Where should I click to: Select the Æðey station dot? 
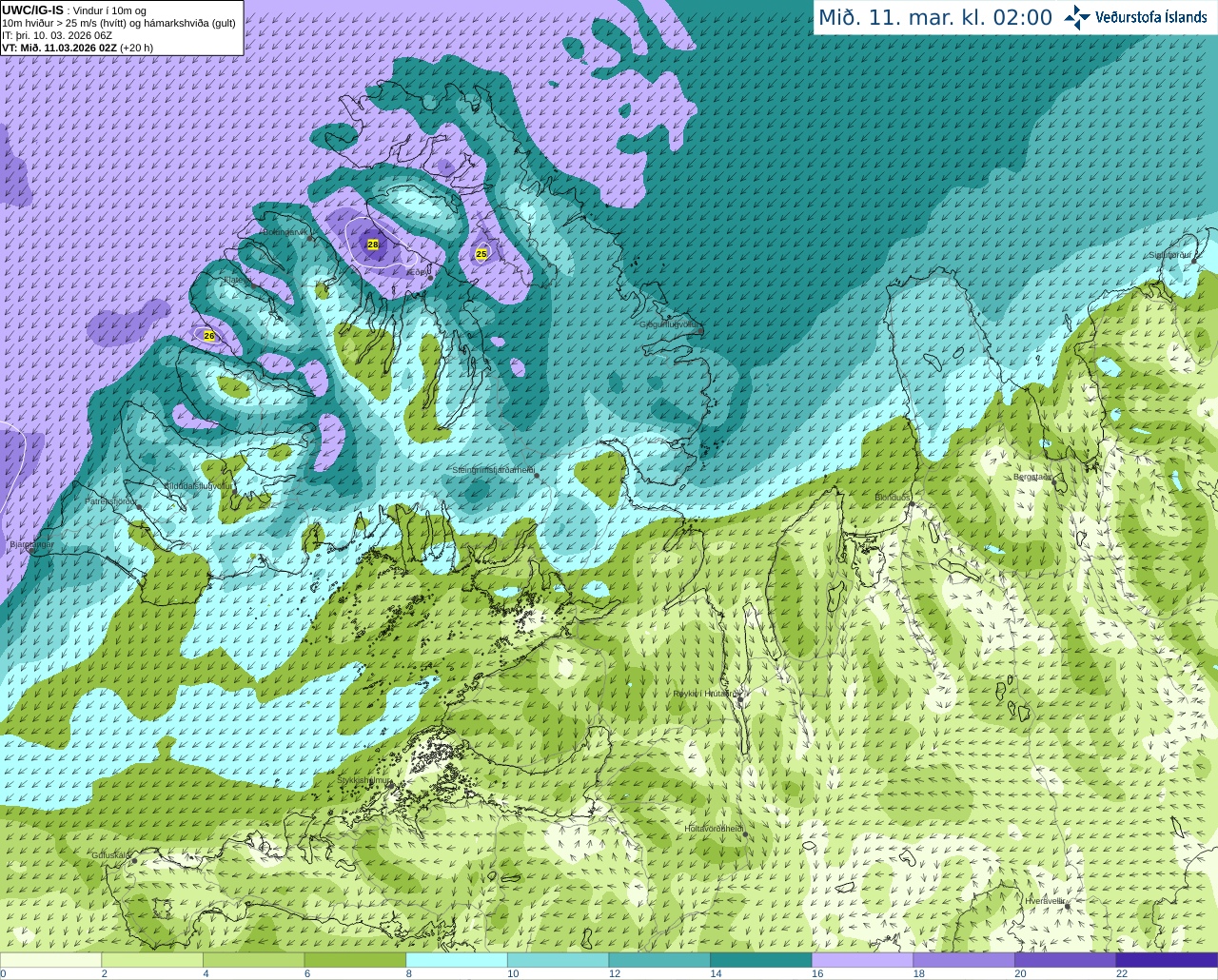click(430, 279)
